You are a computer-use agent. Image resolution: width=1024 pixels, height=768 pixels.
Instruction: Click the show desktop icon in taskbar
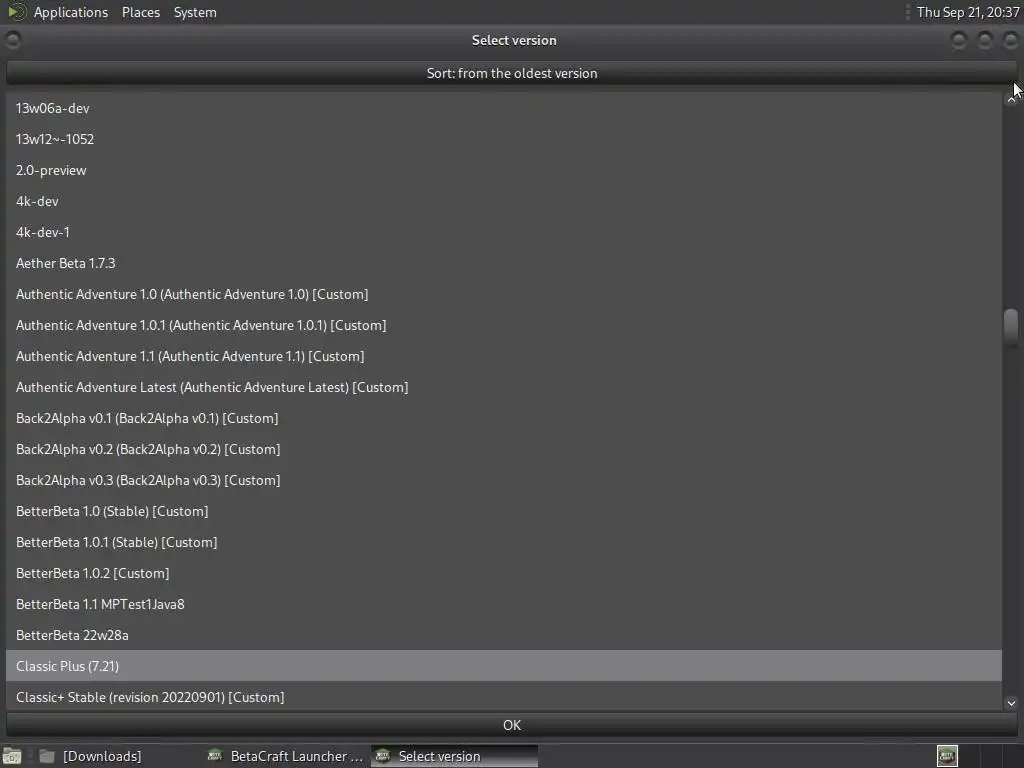coord(12,756)
